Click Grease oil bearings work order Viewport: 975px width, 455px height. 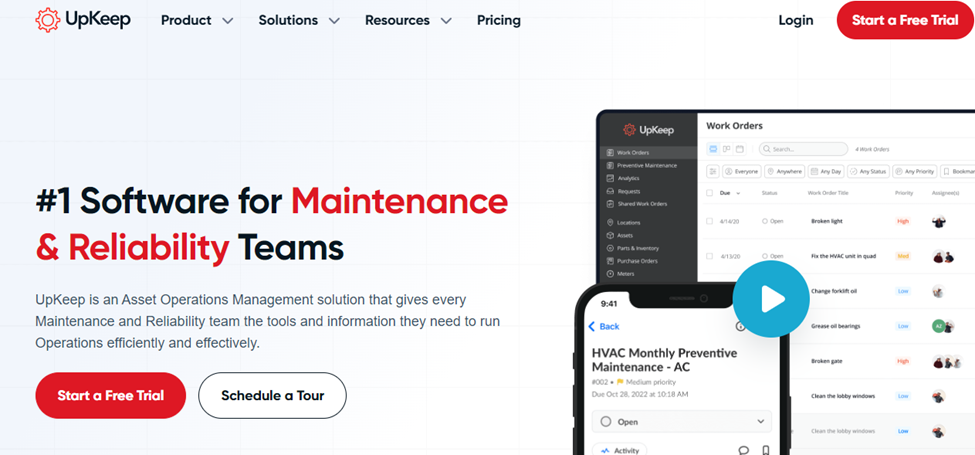pyautogui.click(x=835, y=326)
